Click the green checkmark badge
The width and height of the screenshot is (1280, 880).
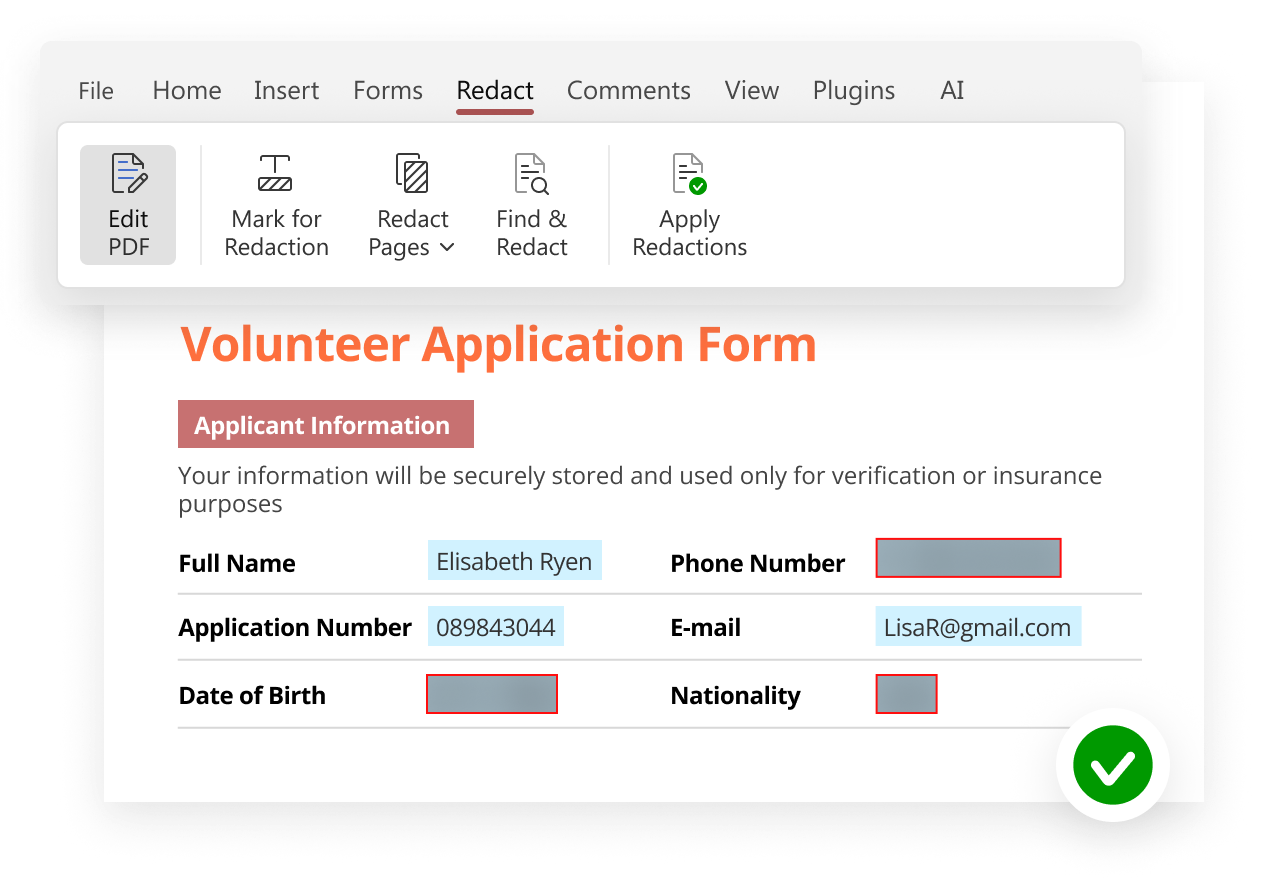click(1113, 765)
